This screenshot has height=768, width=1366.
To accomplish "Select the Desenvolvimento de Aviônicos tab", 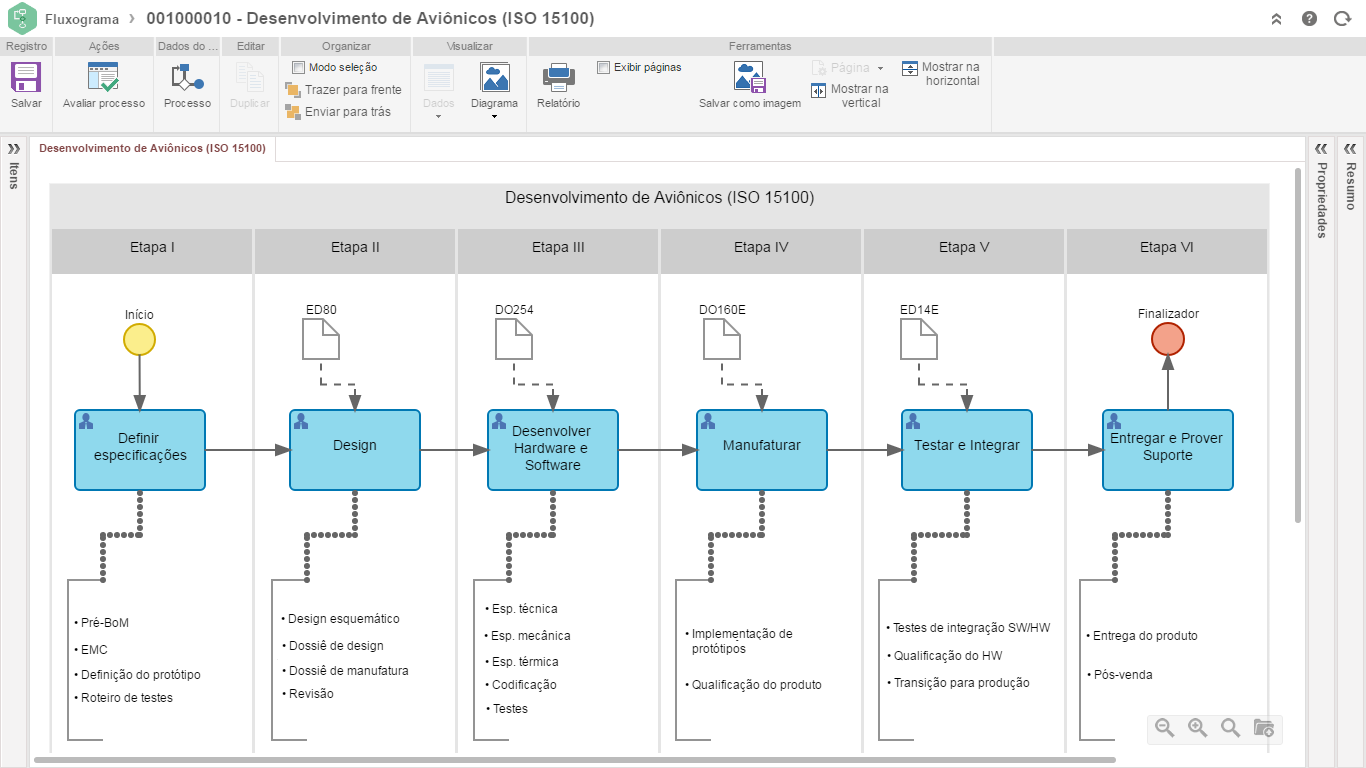I will pos(152,149).
